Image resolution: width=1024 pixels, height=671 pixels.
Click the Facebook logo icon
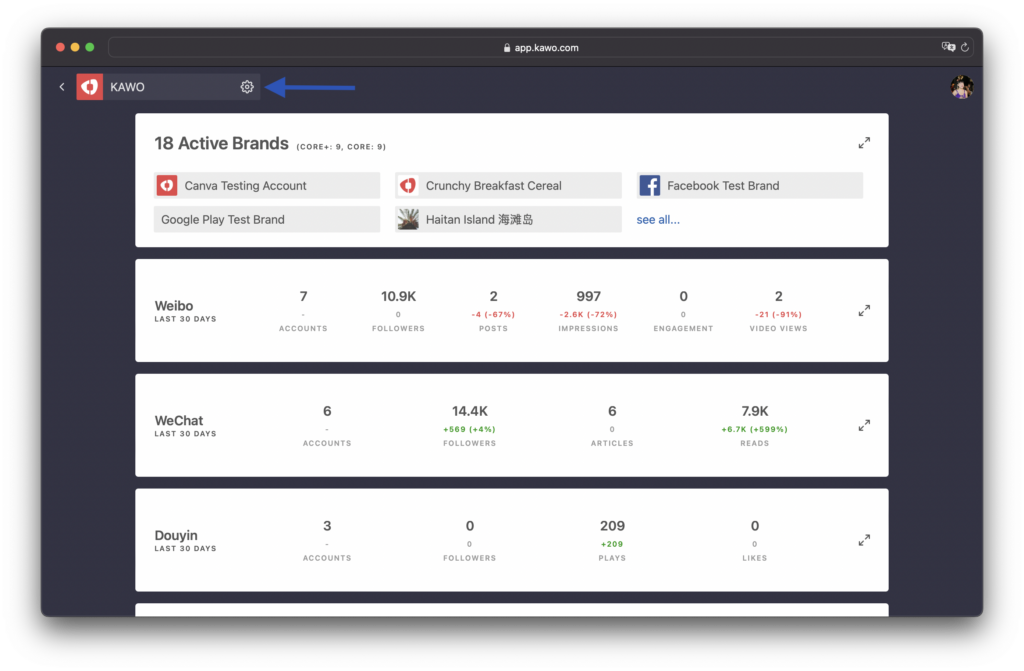tap(650, 186)
